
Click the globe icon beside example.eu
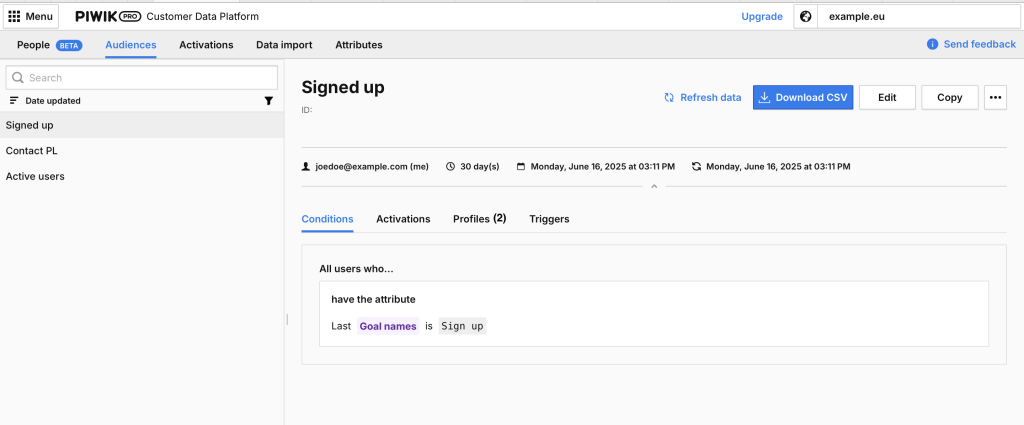click(x=805, y=16)
